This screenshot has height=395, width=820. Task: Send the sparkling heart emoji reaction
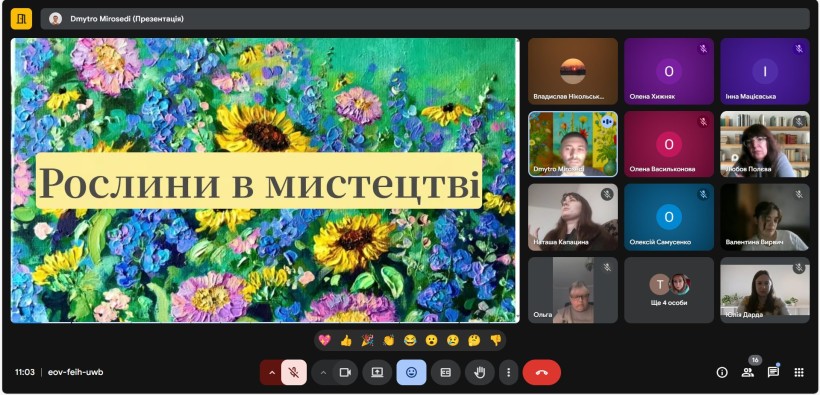(x=325, y=341)
